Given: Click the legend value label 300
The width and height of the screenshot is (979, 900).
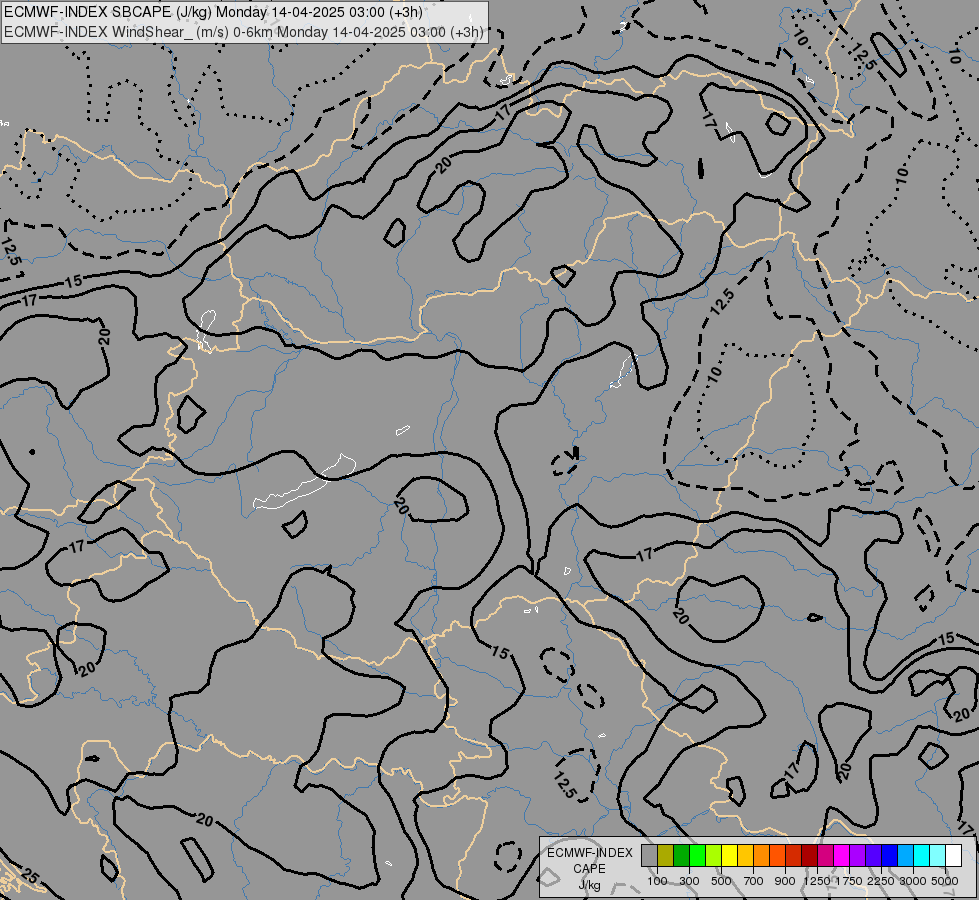Looking at the screenshot, I should click(689, 881).
